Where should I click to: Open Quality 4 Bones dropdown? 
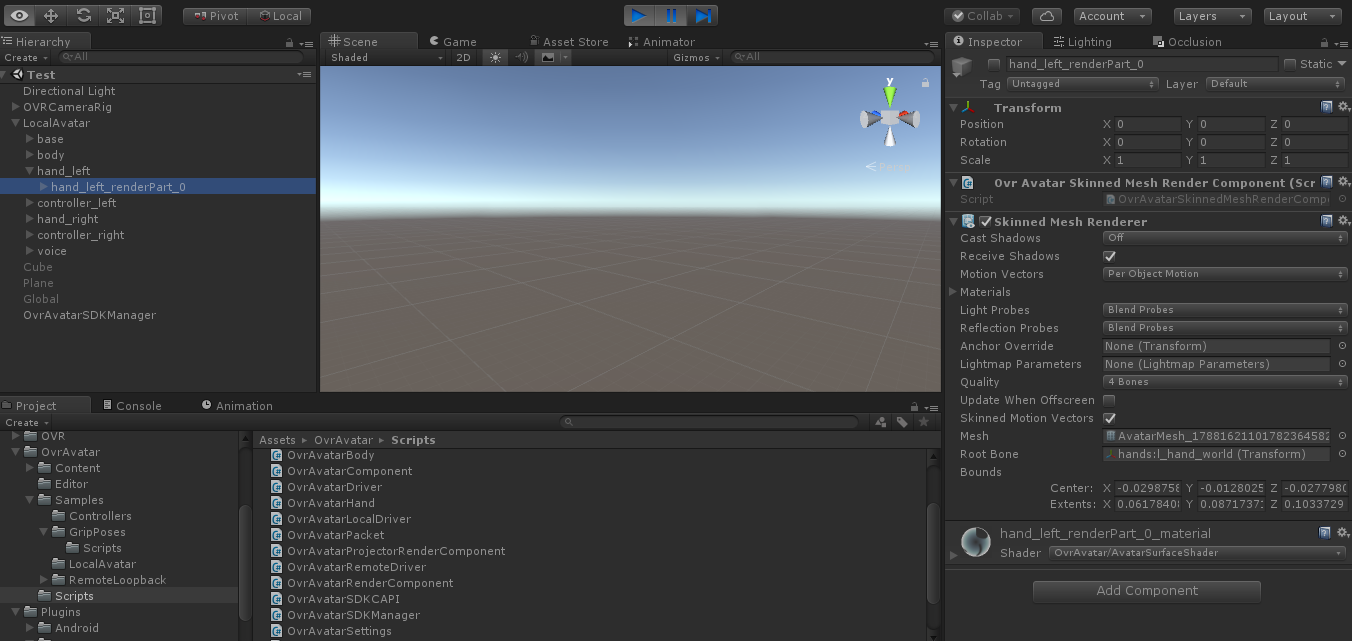click(x=1225, y=382)
